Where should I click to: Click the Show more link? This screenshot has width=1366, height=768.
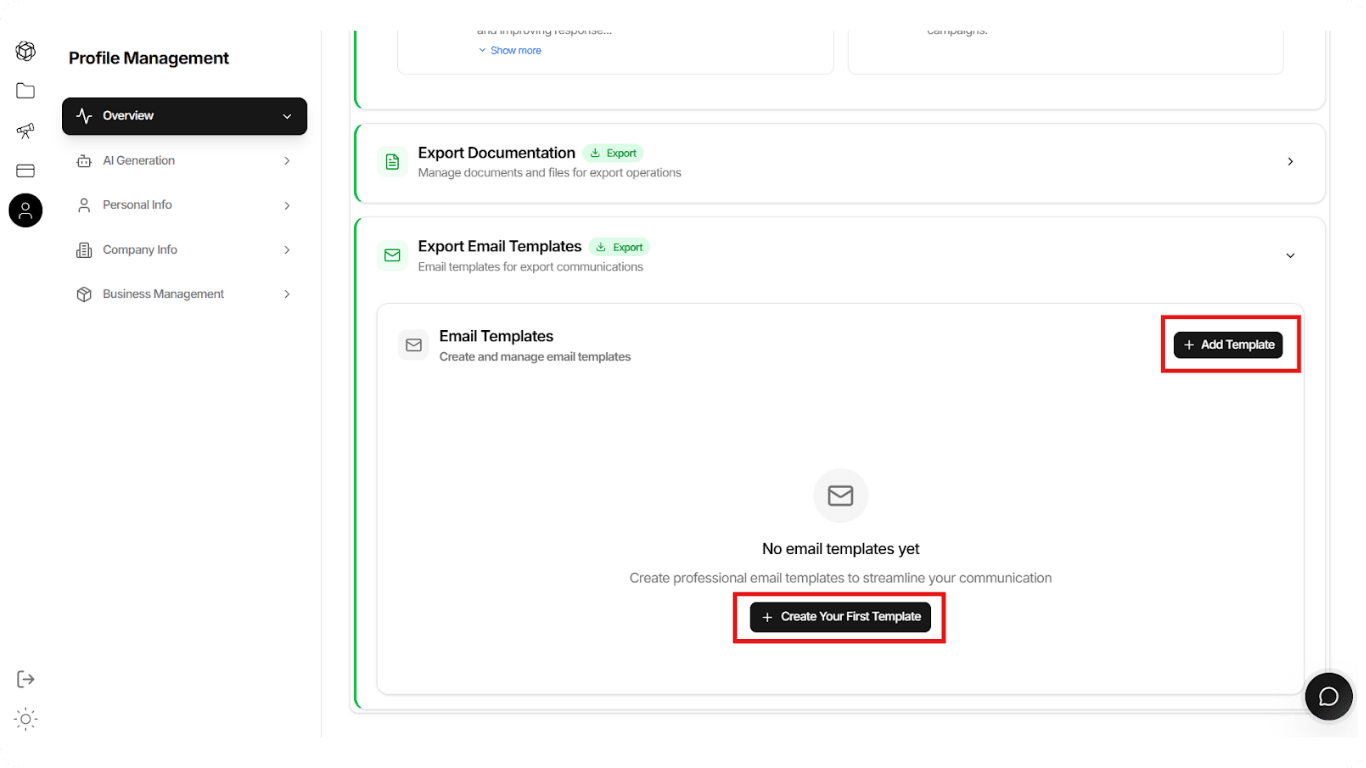(x=510, y=49)
